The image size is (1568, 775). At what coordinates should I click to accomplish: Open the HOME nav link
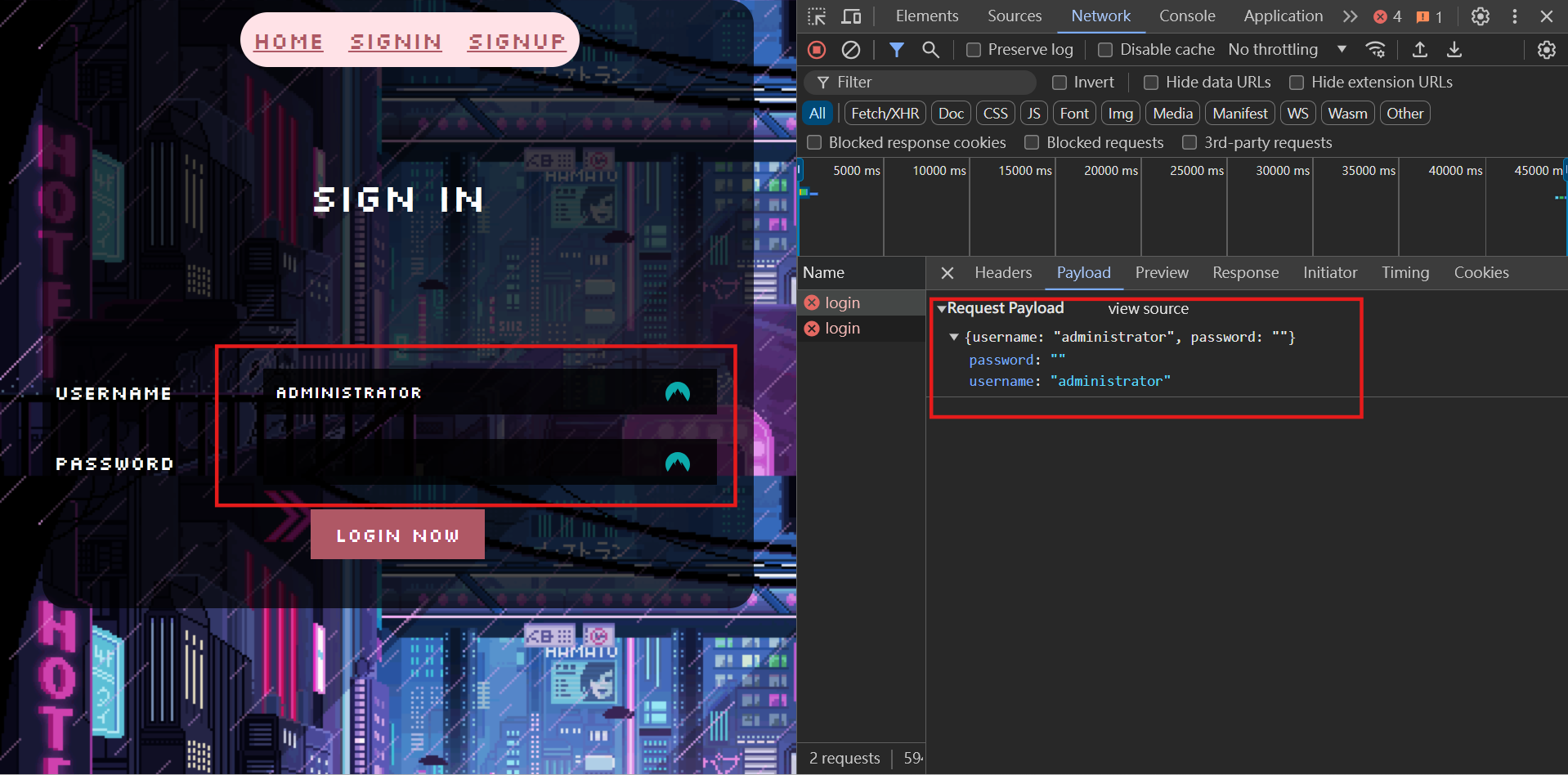click(289, 41)
